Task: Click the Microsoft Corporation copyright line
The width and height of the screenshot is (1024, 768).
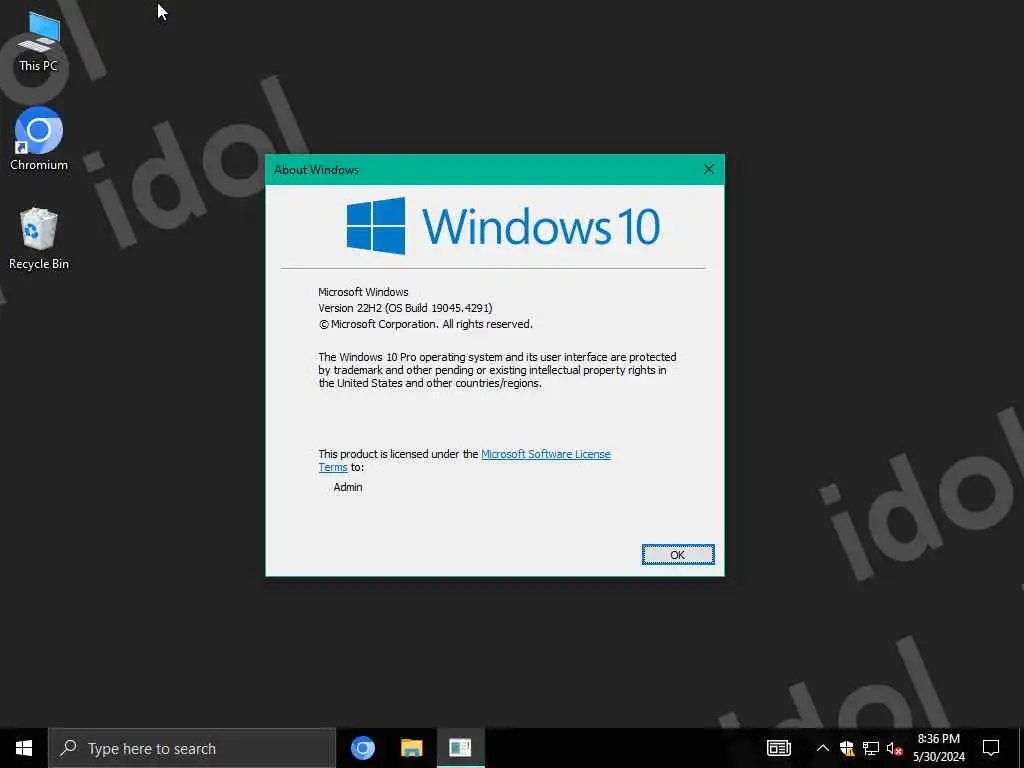Action: 426,324
